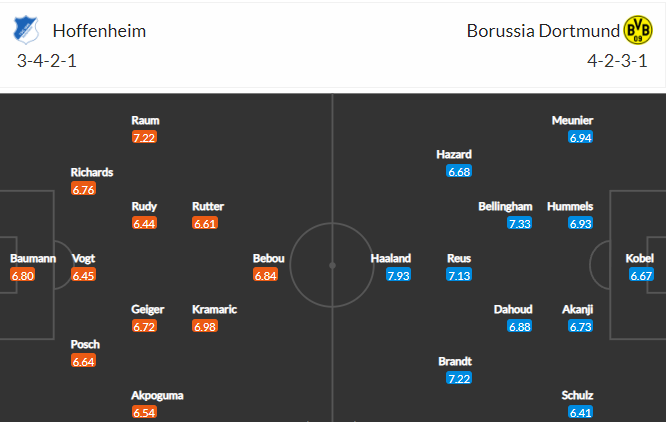
Task: Click Schulz's 6.41 rating badge
Action: [581, 412]
